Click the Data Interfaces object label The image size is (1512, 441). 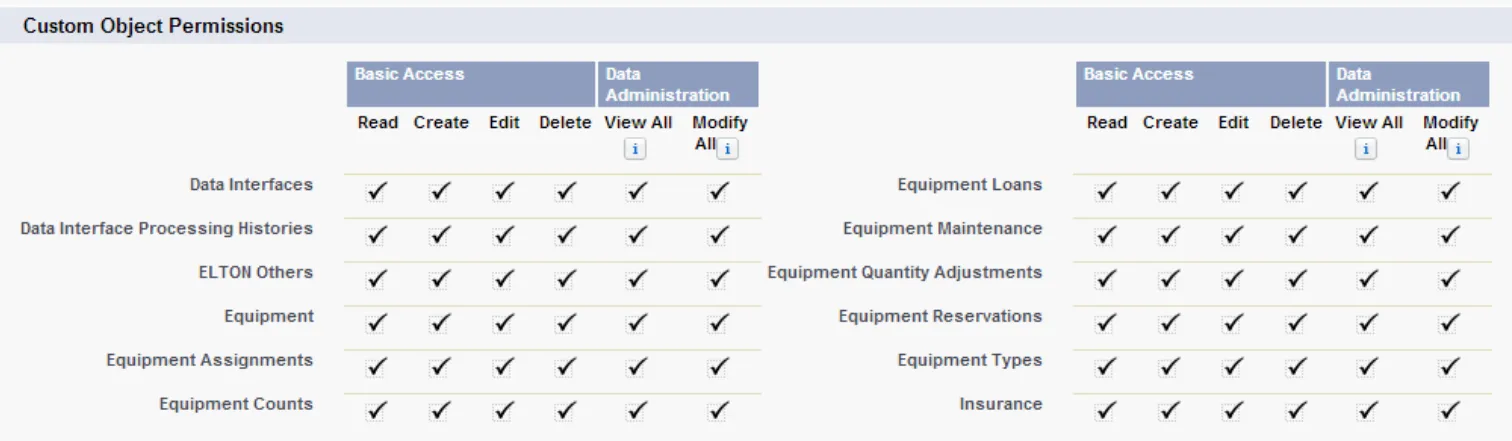click(x=251, y=185)
